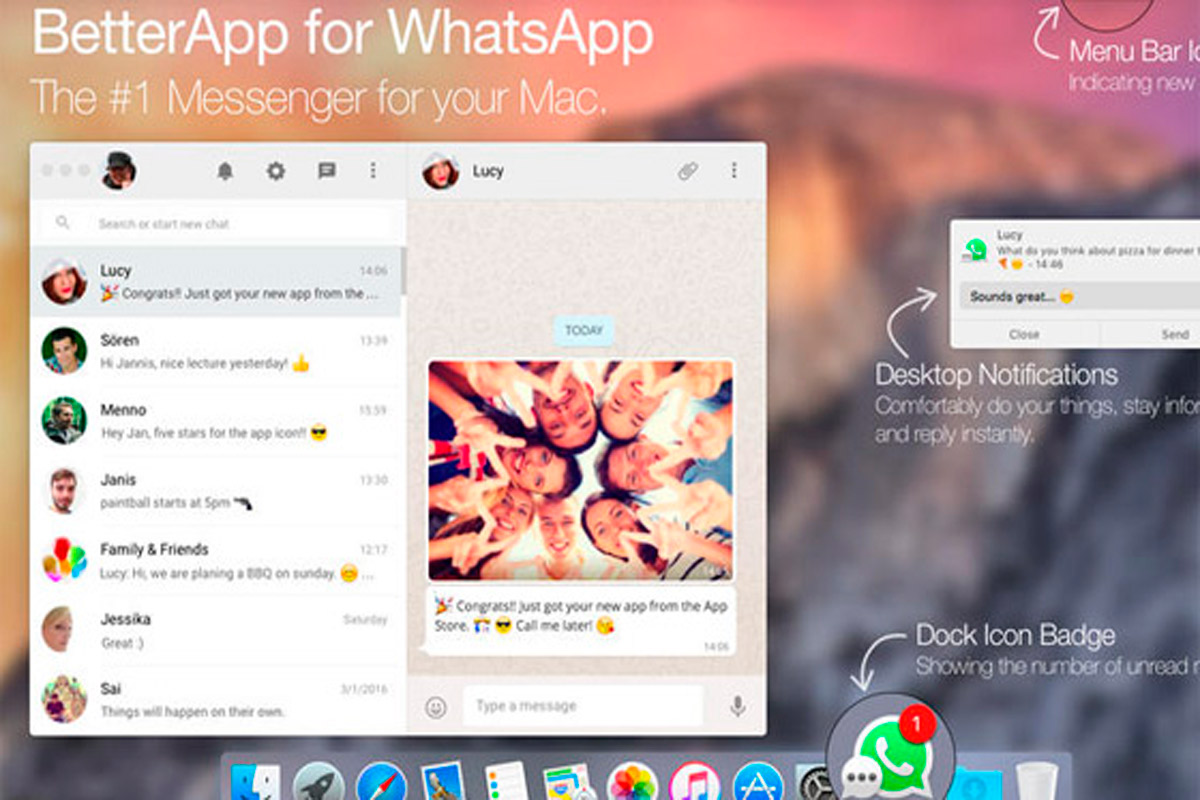Launch Safari from the dock
Image resolution: width=1200 pixels, height=800 pixels.
[381, 782]
